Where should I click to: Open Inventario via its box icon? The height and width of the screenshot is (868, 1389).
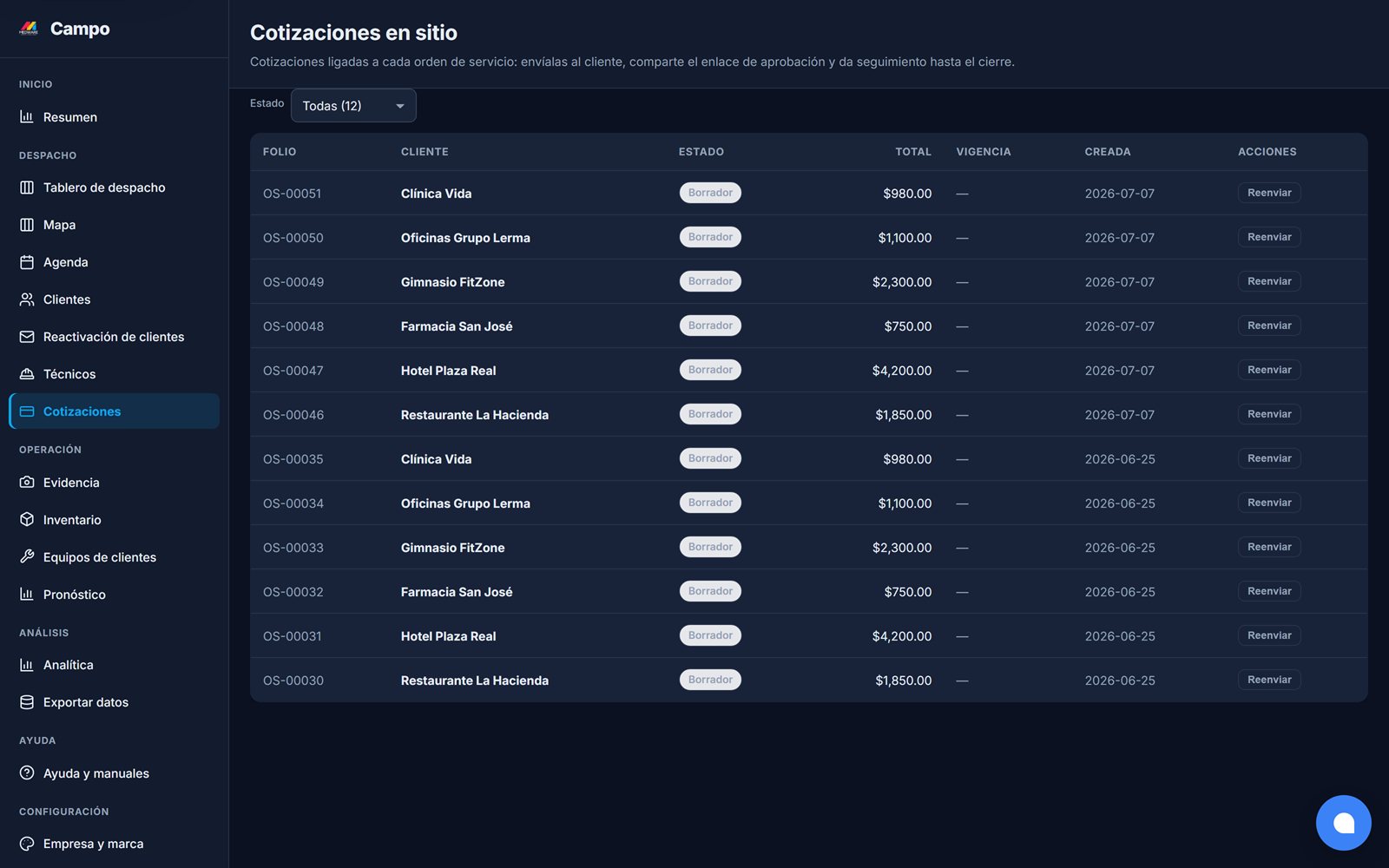27,519
